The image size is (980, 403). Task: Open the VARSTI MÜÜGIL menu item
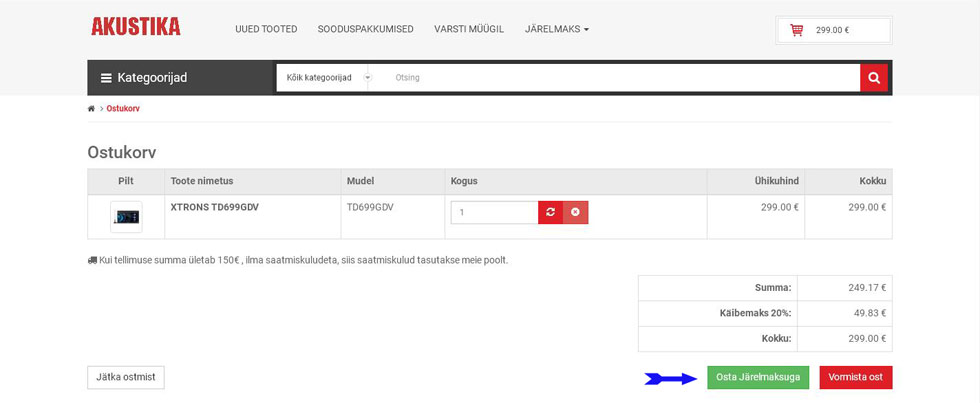tap(469, 29)
